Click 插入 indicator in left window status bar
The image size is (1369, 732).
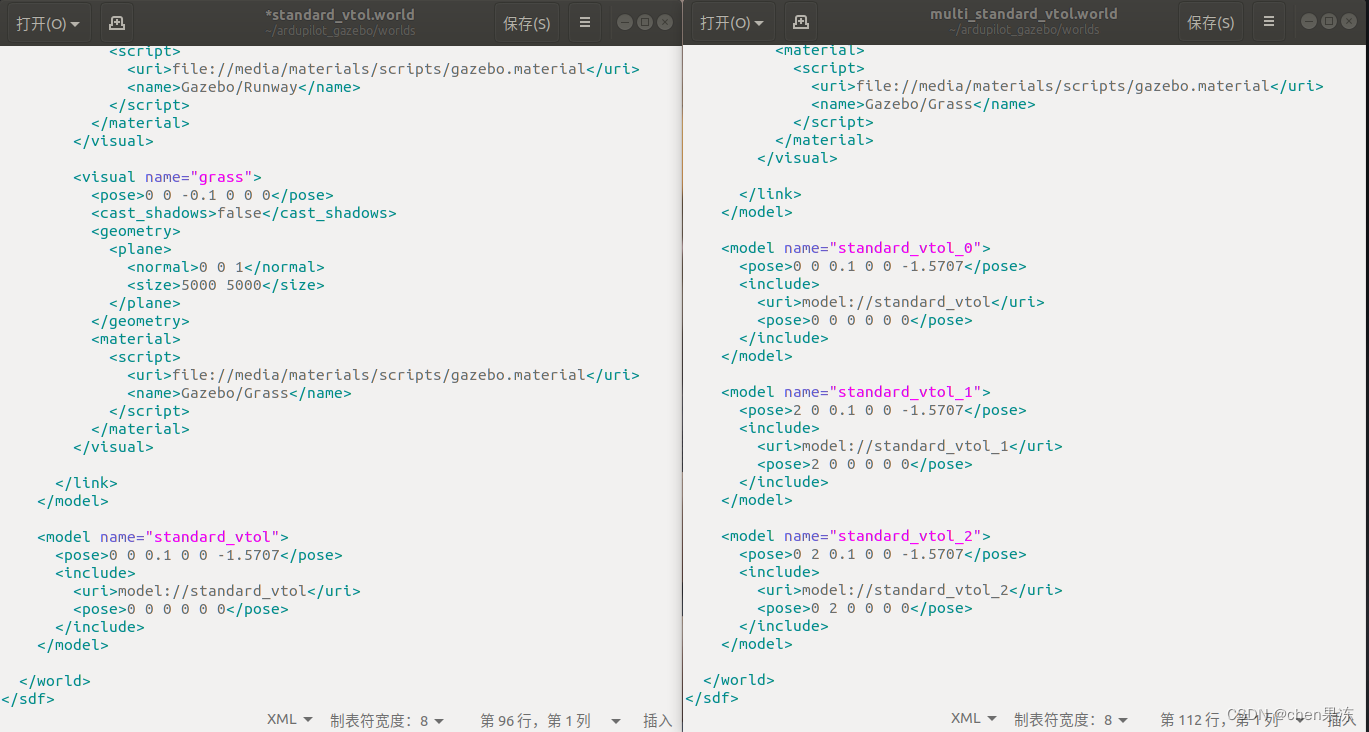[x=657, y=720]
